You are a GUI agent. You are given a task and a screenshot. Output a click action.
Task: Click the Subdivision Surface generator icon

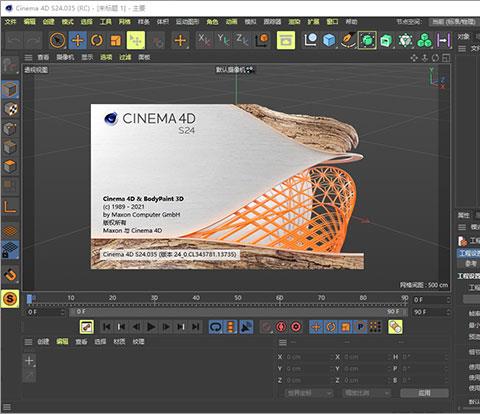[367, 40]
